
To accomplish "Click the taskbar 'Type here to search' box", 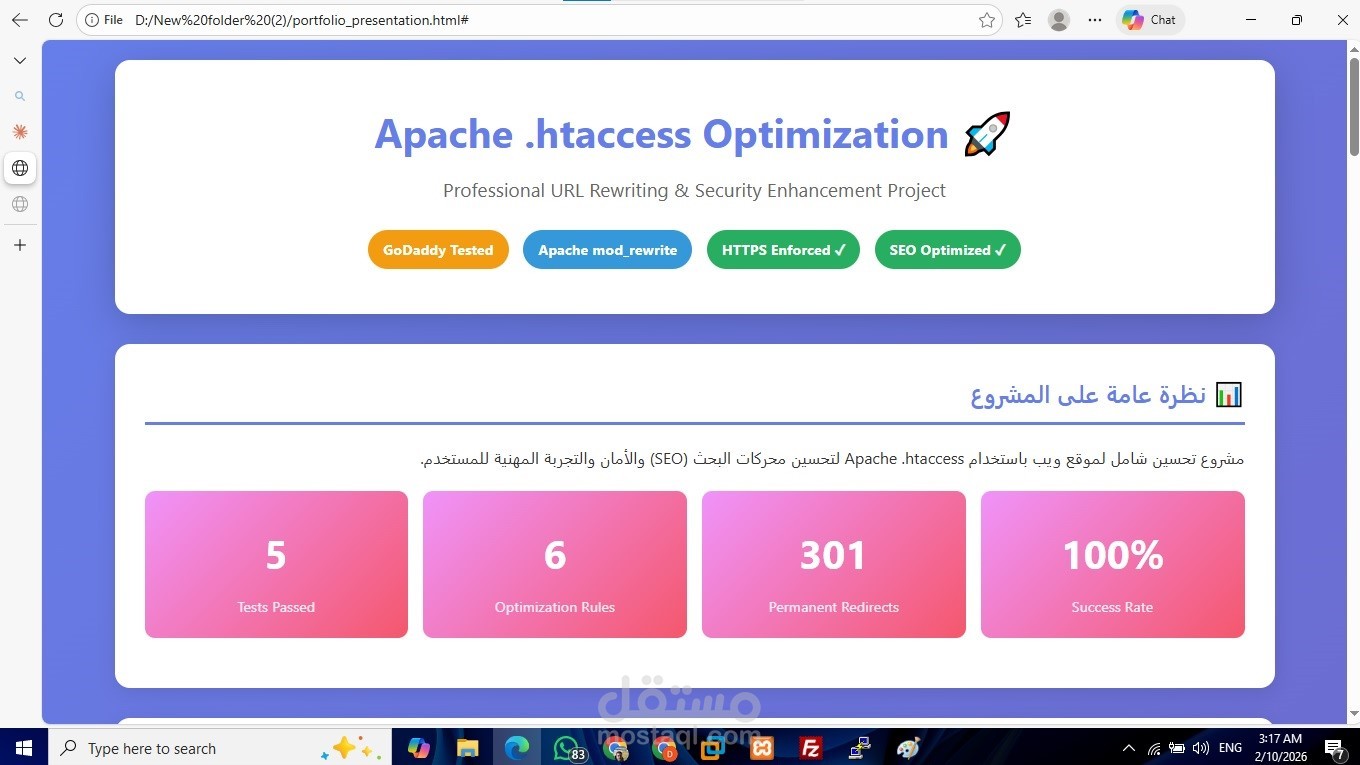I will click(x=220, y=747).
